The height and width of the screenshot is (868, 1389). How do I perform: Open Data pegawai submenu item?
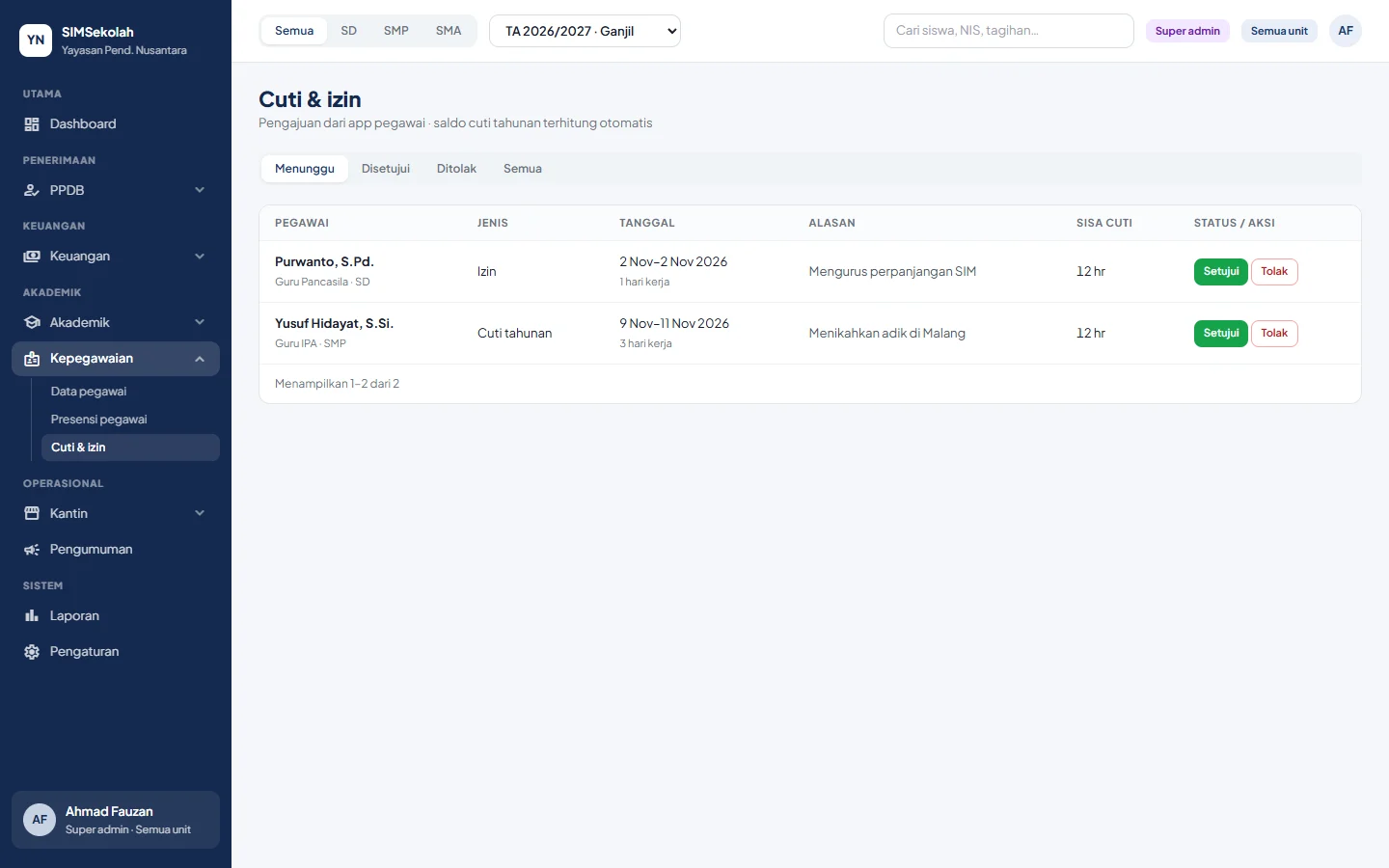point(129,392)
